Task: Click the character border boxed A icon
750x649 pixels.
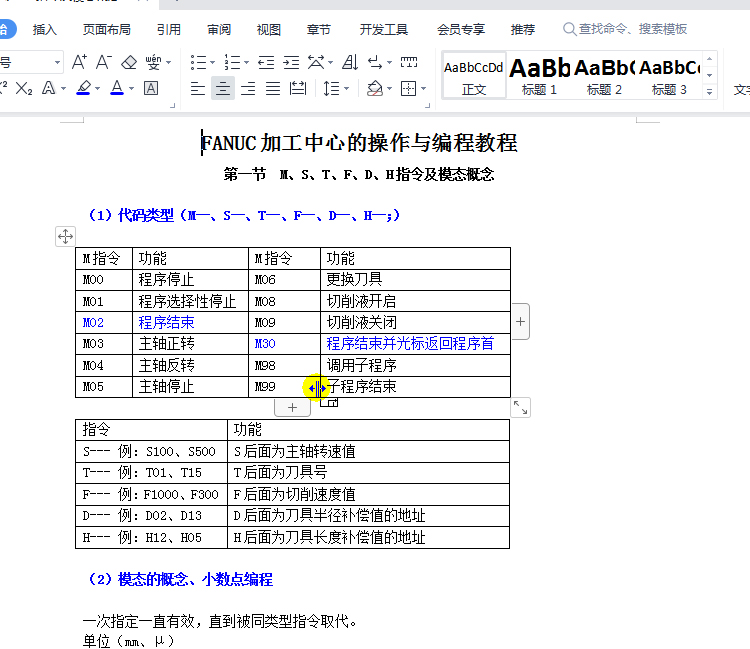Action: pyautogui.click(x=151, y=88)
